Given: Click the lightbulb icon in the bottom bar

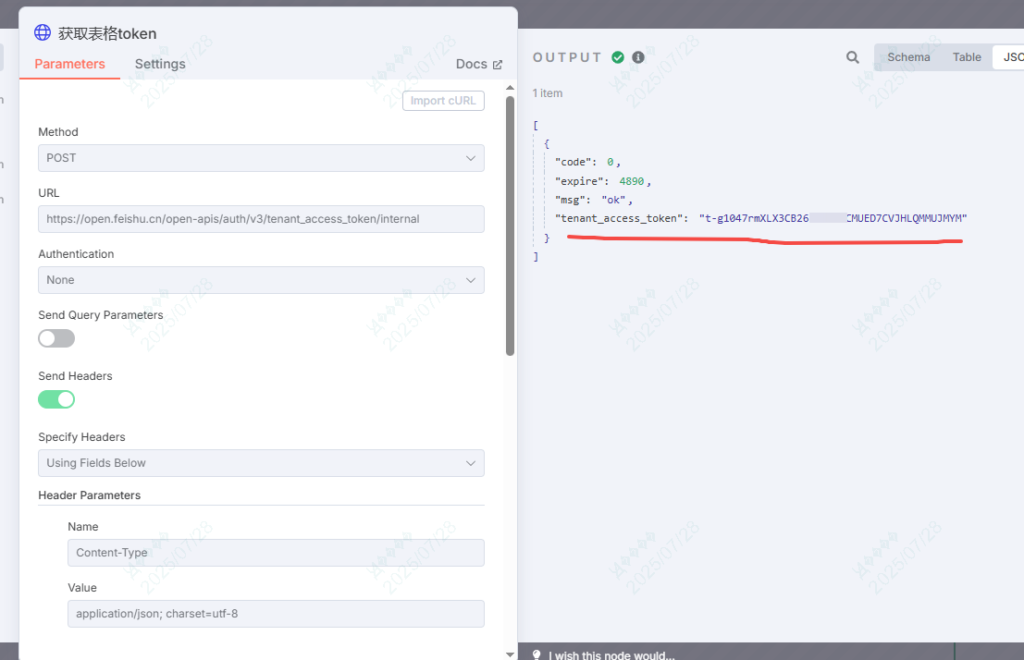Looking at the screenshot, I should [537, 656].
